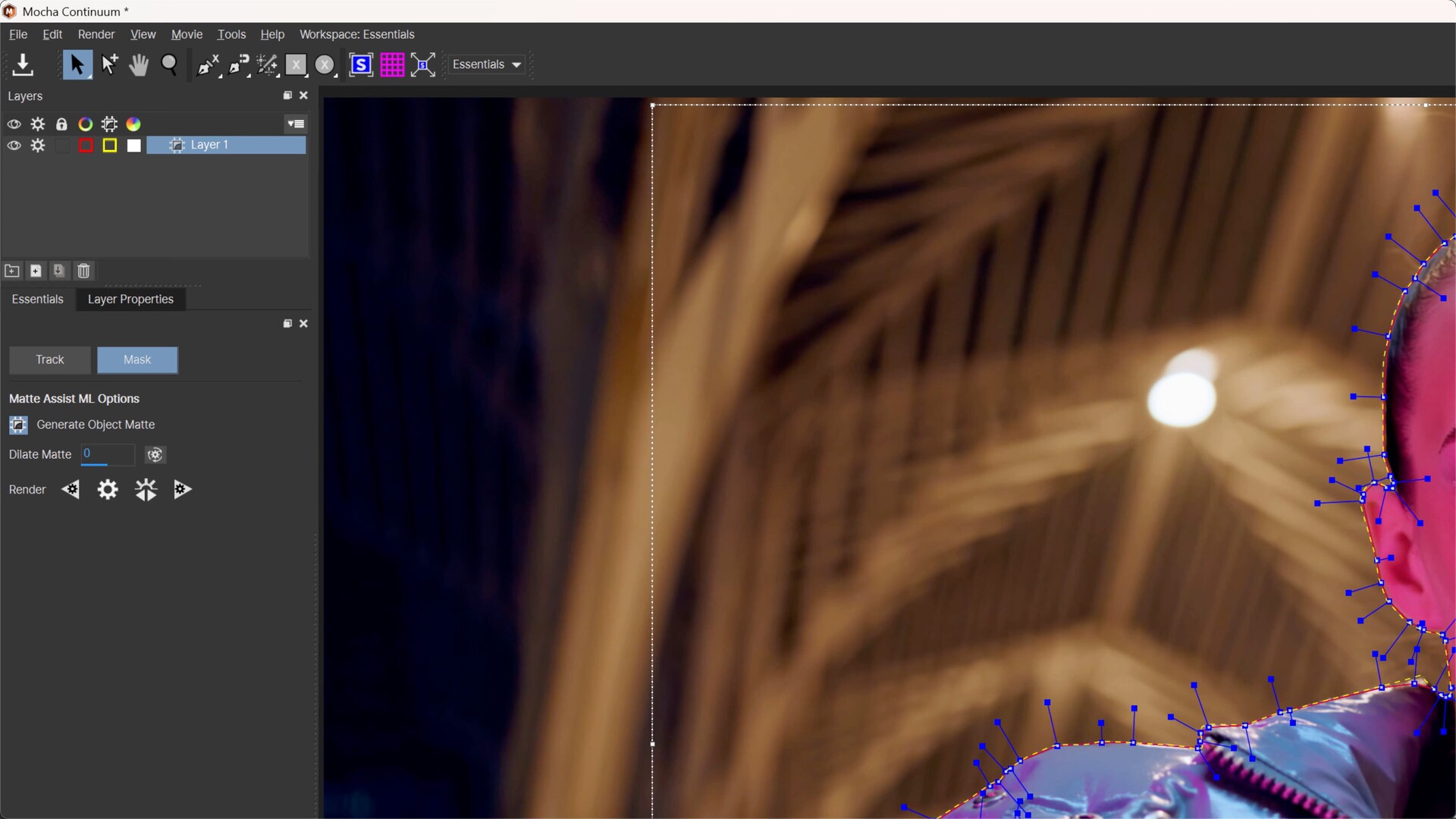This screenshot has width=1456, height=819.
Task: Click the Render both directions icon
Action: coord(146,490)
